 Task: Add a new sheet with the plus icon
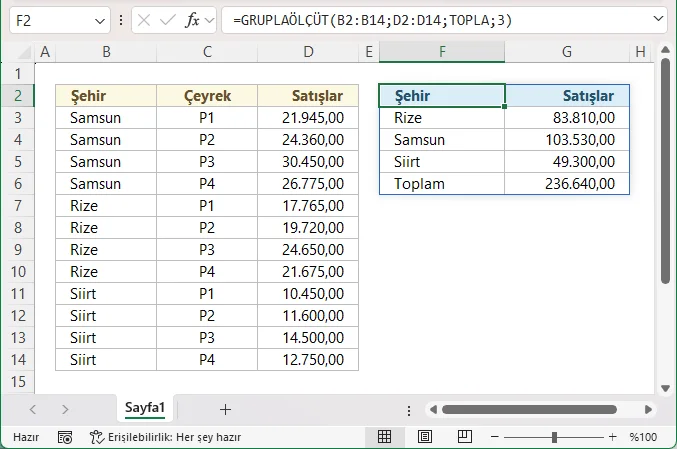pyautogui.click(x=225, y=409)
